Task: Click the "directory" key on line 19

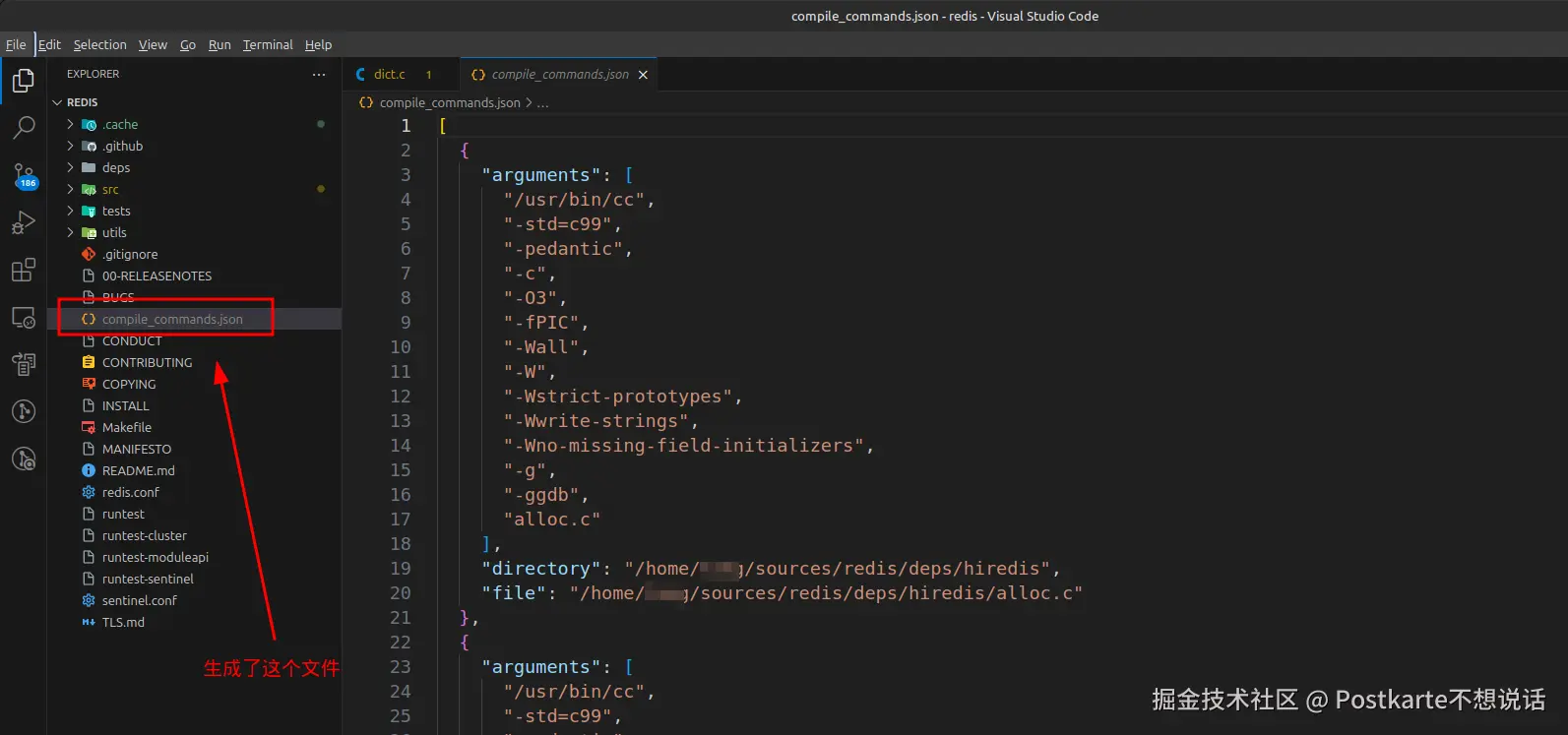Action: tap(541, 569)
